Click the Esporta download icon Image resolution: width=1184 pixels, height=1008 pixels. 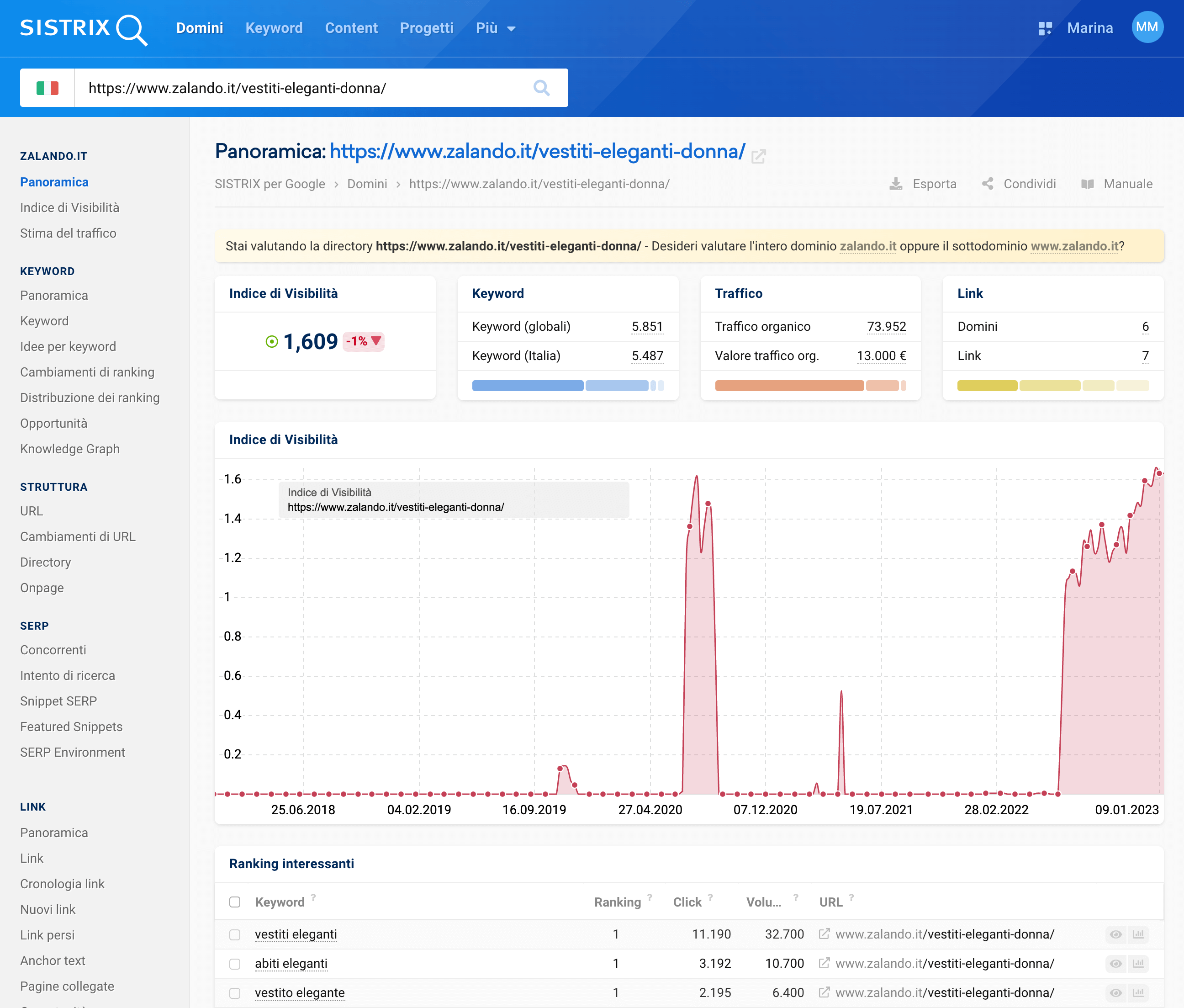pos(896,184)
